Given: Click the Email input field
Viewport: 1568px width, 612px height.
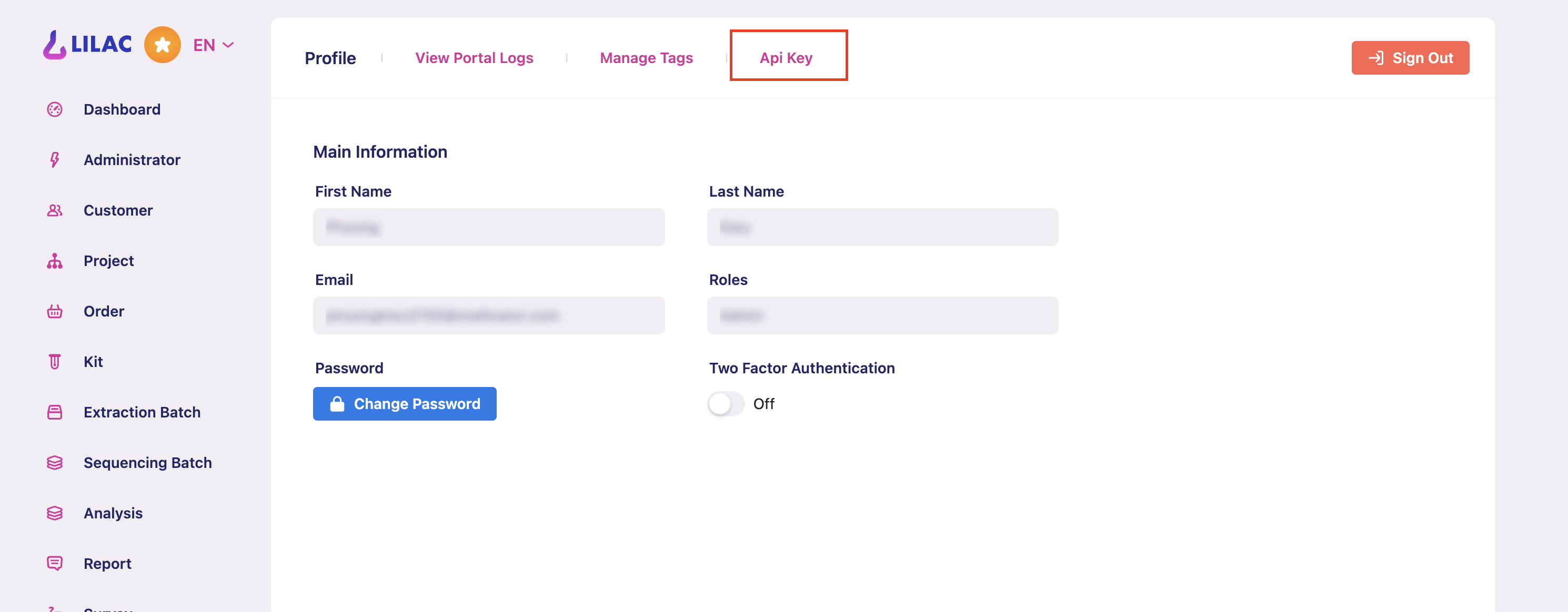Looking at the screenshot, I should [x=489, y=315].
